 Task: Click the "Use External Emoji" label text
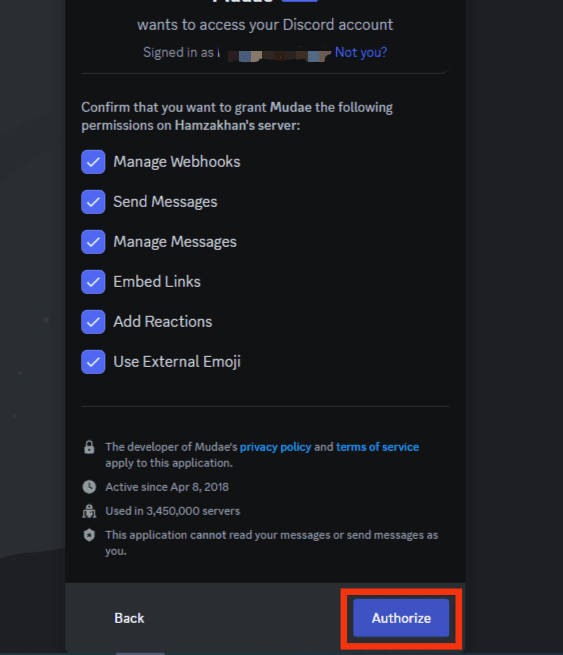tap(177, 362)
